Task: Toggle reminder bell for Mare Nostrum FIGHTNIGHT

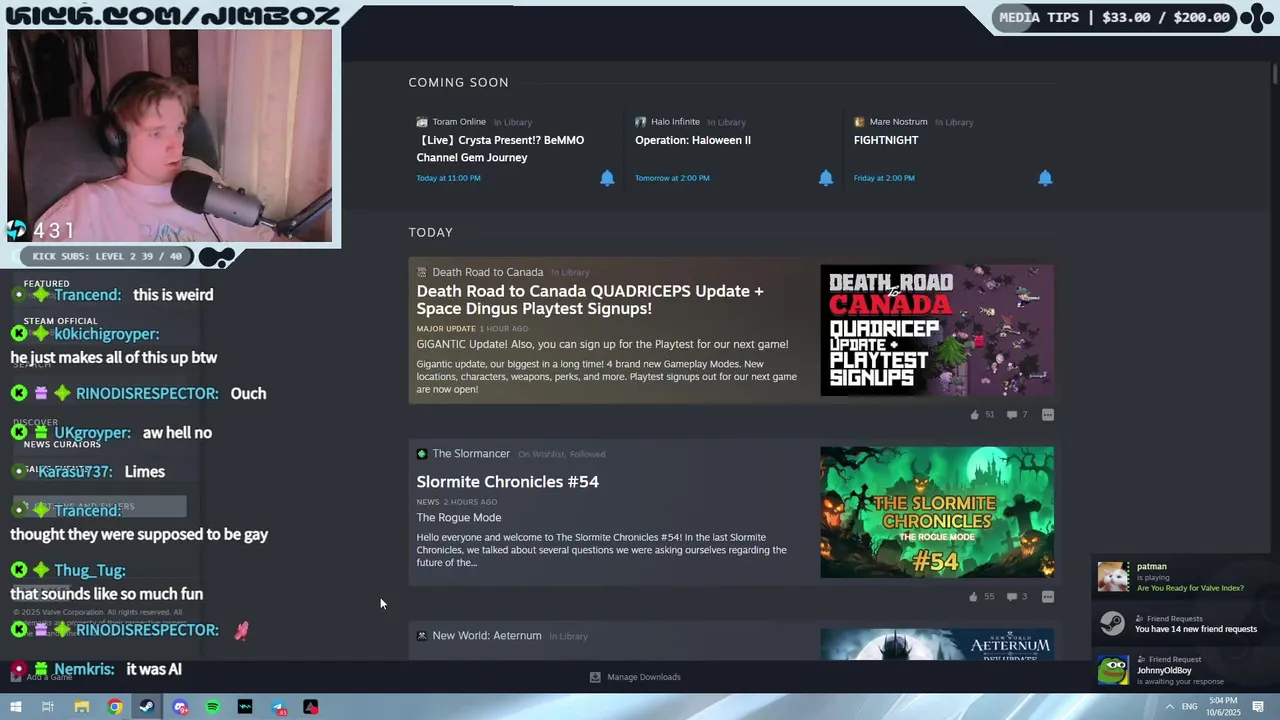Action: point(1045,178)
